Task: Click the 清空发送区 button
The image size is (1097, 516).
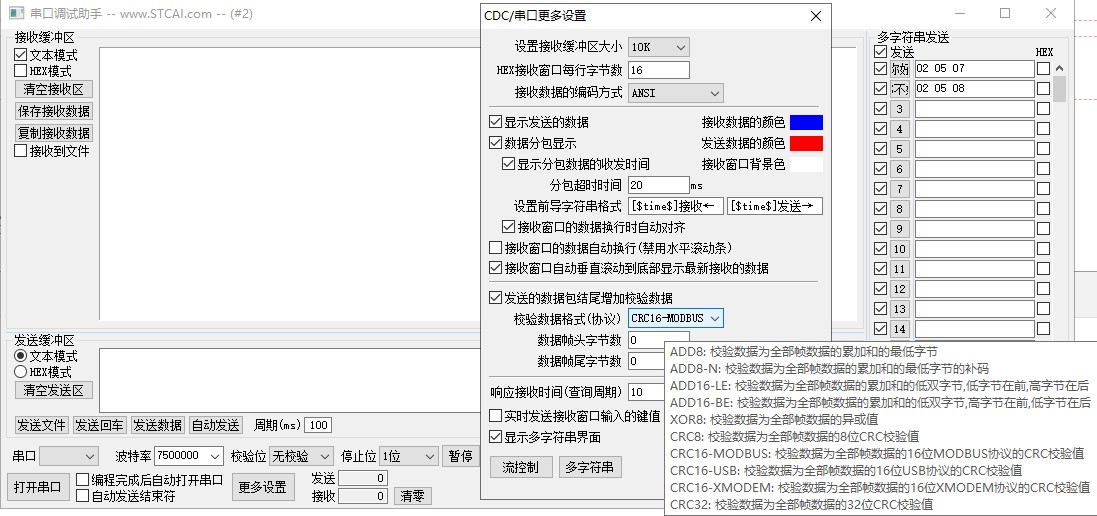Action: click(53, 391)
